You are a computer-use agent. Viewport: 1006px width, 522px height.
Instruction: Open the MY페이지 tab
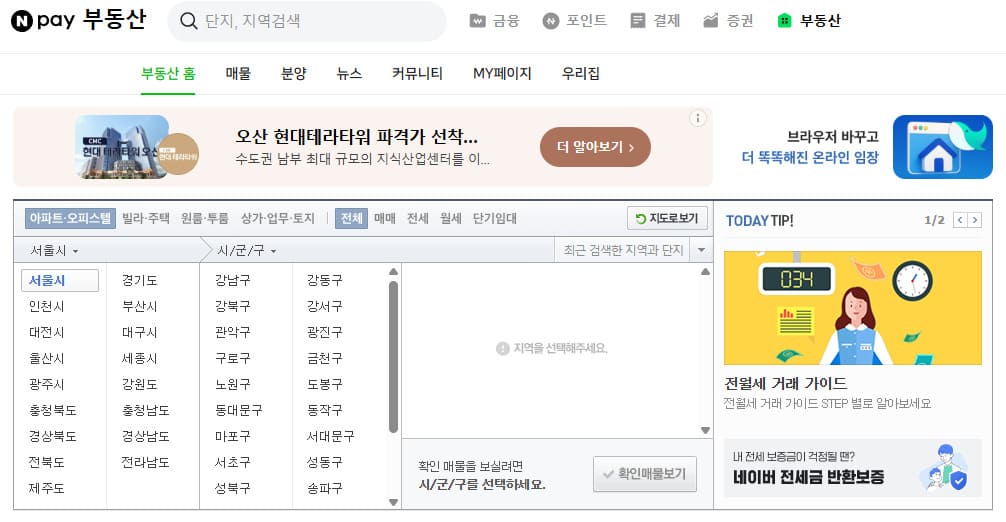click(x=502, y=73)
